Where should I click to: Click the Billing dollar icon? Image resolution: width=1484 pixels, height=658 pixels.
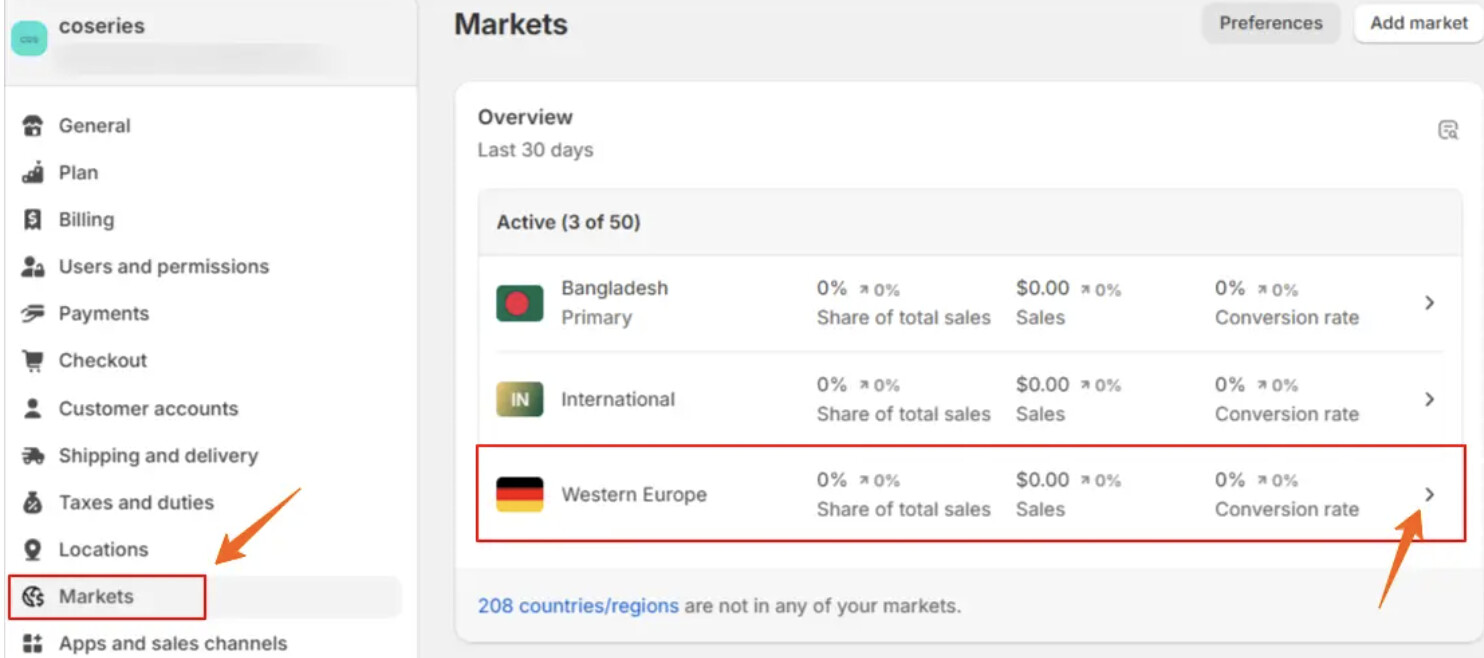[33, 220]
